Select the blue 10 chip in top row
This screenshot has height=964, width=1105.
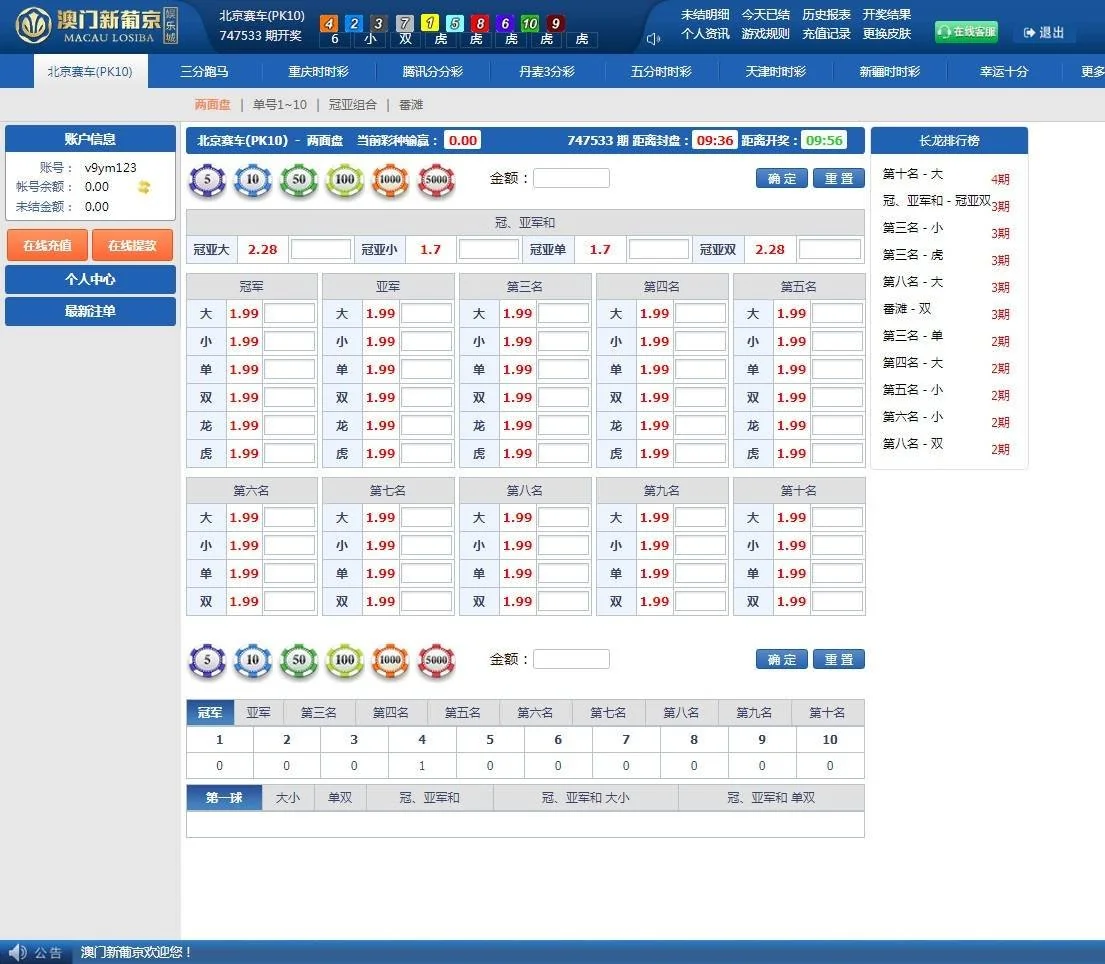click(x=253, y=180)
